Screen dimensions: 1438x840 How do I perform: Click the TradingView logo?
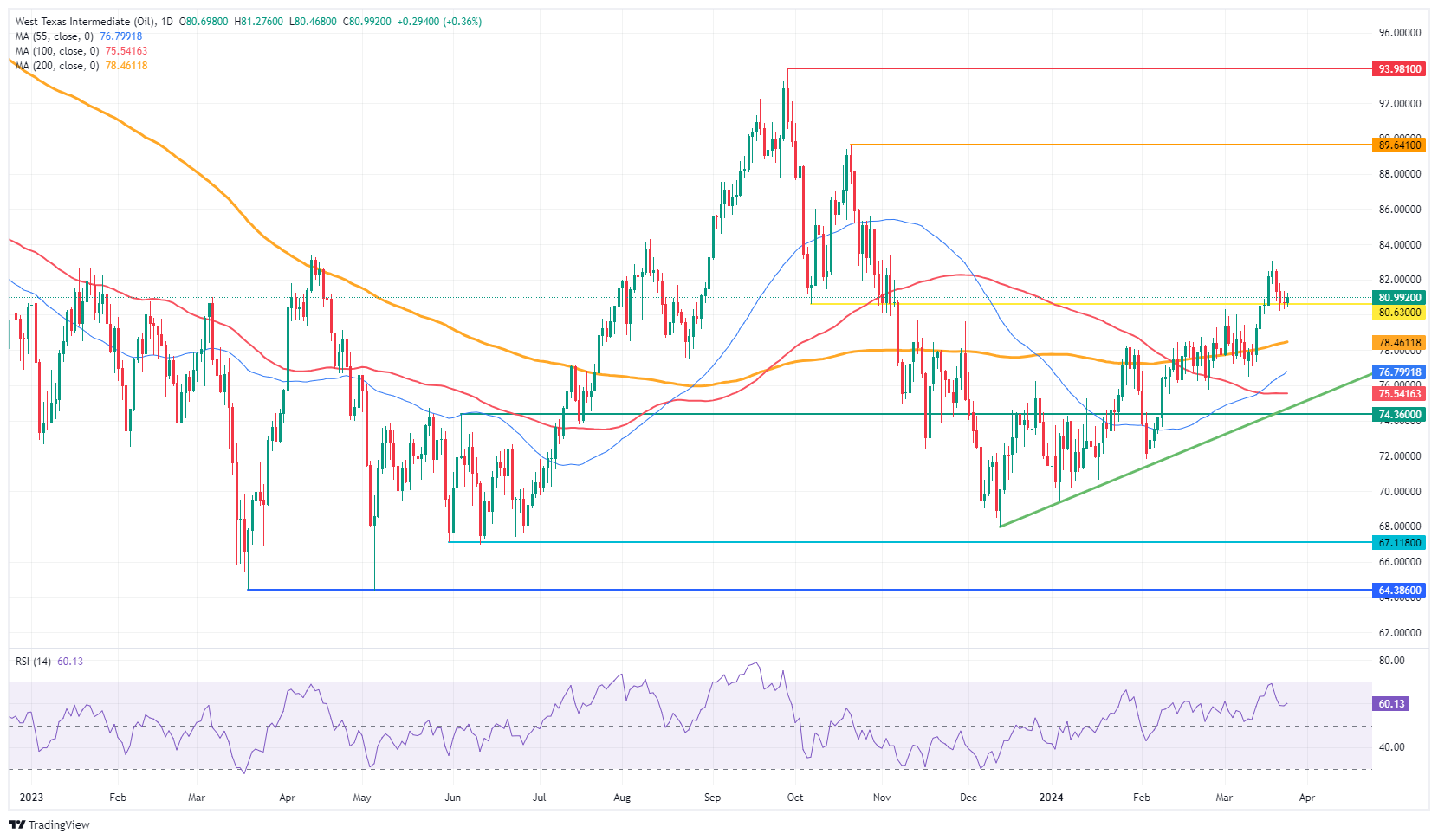point(49,824)
